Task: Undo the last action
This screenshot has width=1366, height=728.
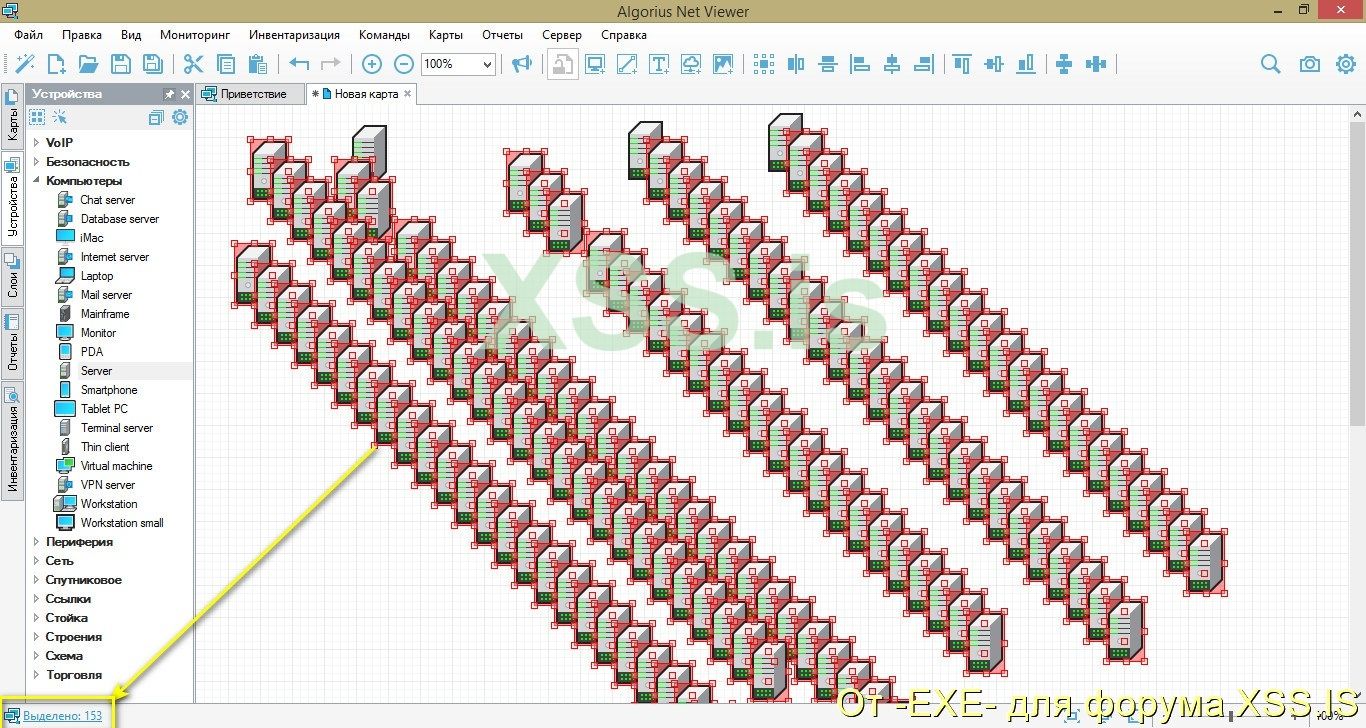Action: [x=299, y=64]
